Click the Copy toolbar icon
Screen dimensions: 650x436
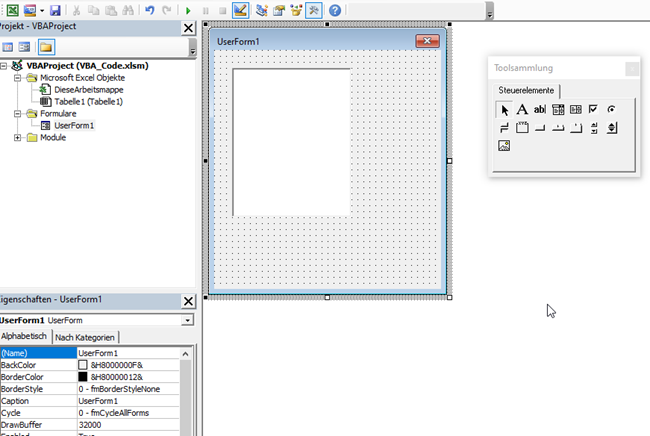94,10
